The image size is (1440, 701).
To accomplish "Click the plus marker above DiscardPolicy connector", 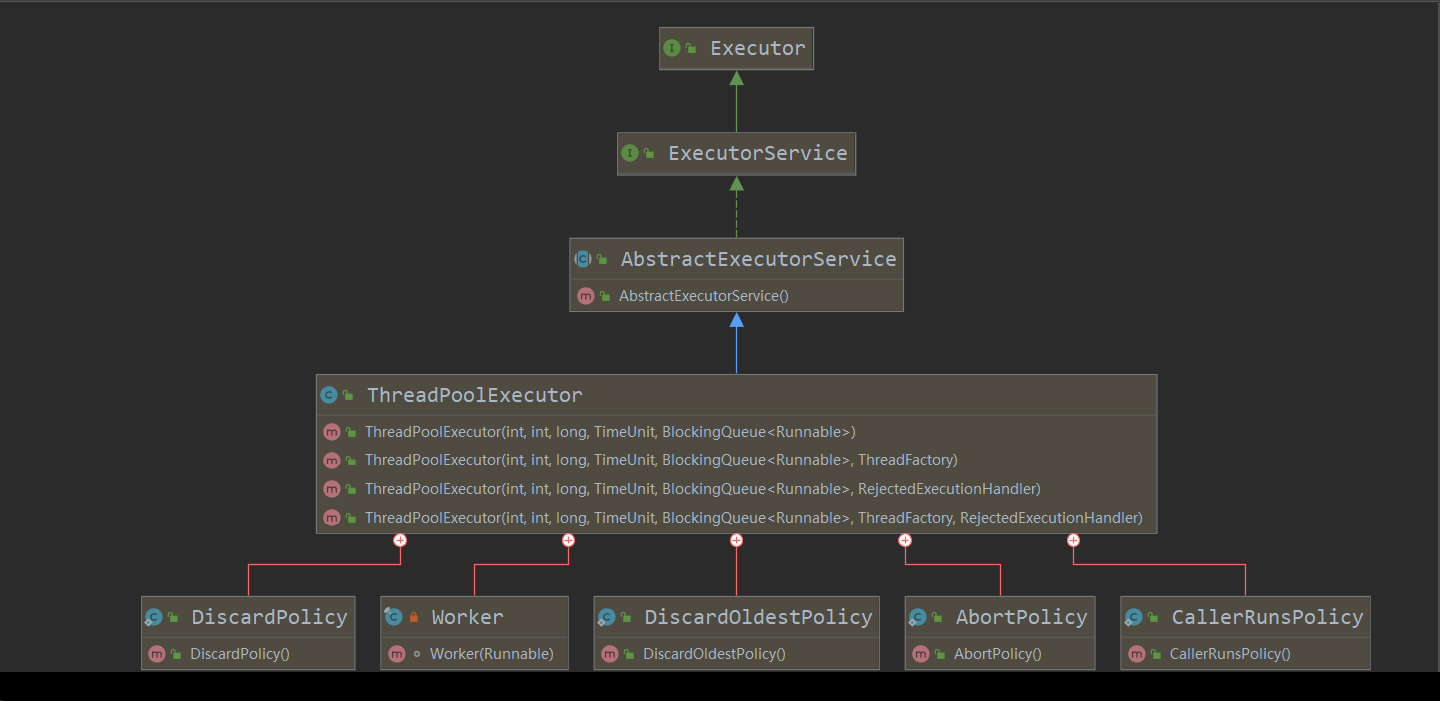I will coord(400,540).
